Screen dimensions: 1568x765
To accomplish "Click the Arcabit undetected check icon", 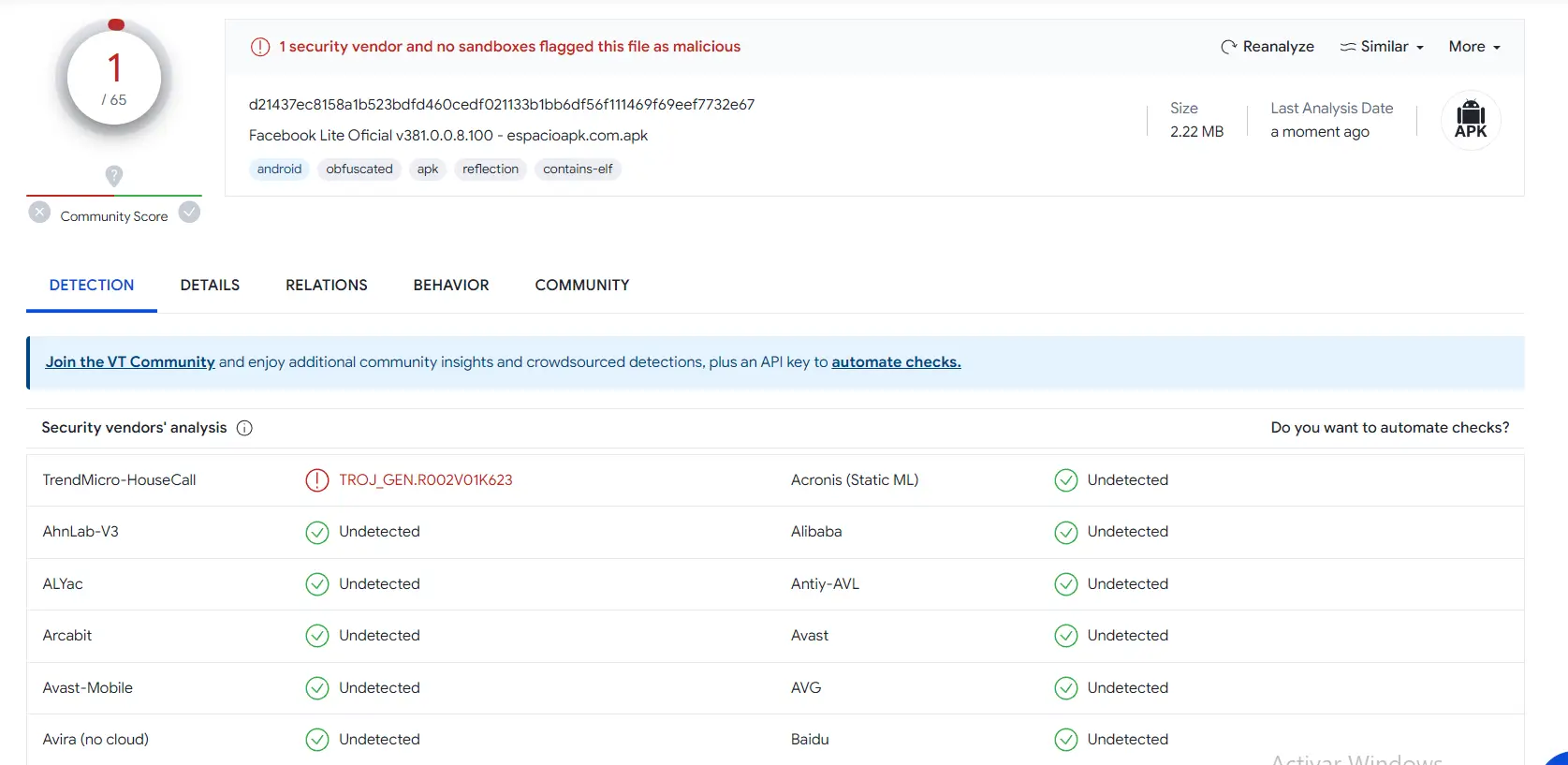I will pyautogui.click(x=317, y=636).
